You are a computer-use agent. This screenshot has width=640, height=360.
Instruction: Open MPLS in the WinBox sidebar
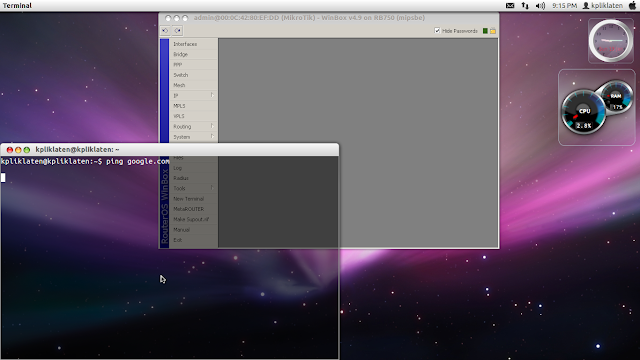193,106
